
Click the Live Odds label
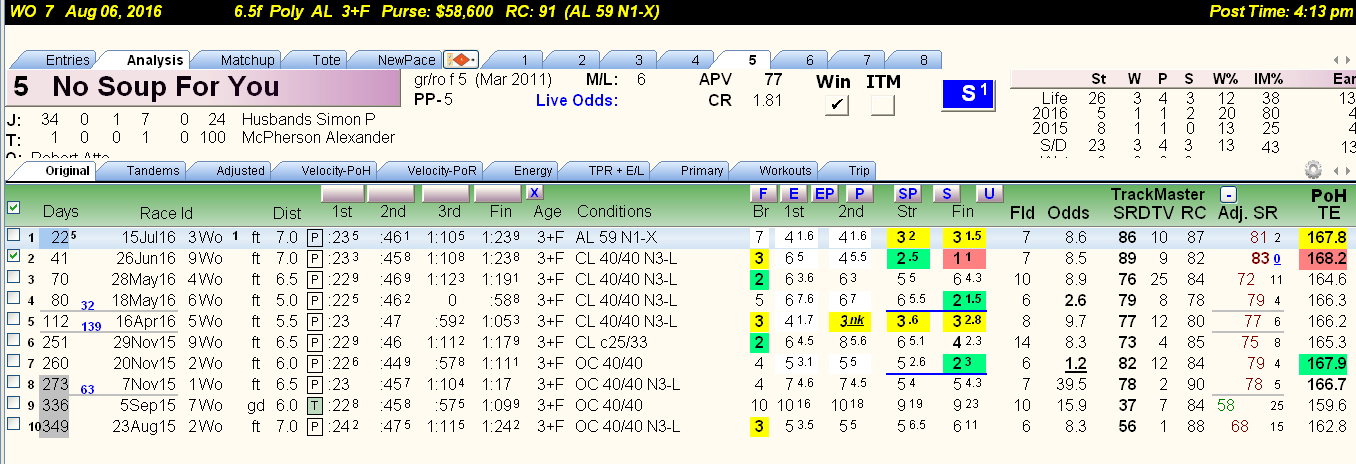pyautogui.click(x=577, y=100)
